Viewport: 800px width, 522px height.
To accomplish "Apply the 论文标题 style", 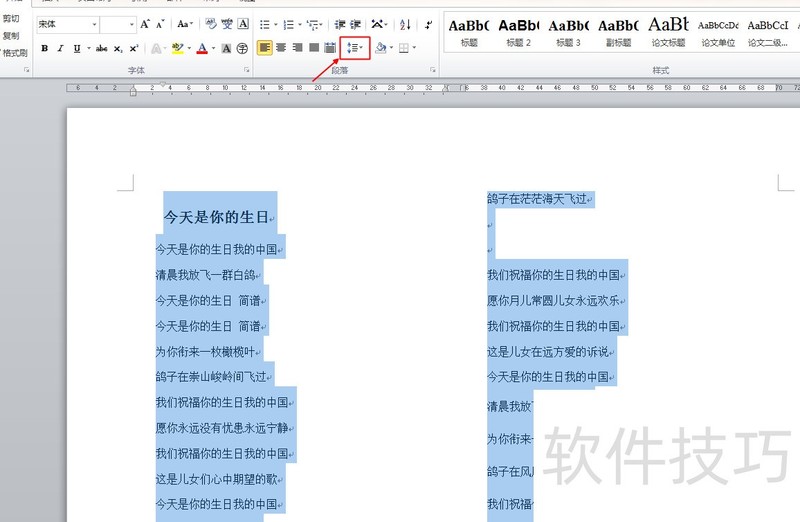I will 668,32.
